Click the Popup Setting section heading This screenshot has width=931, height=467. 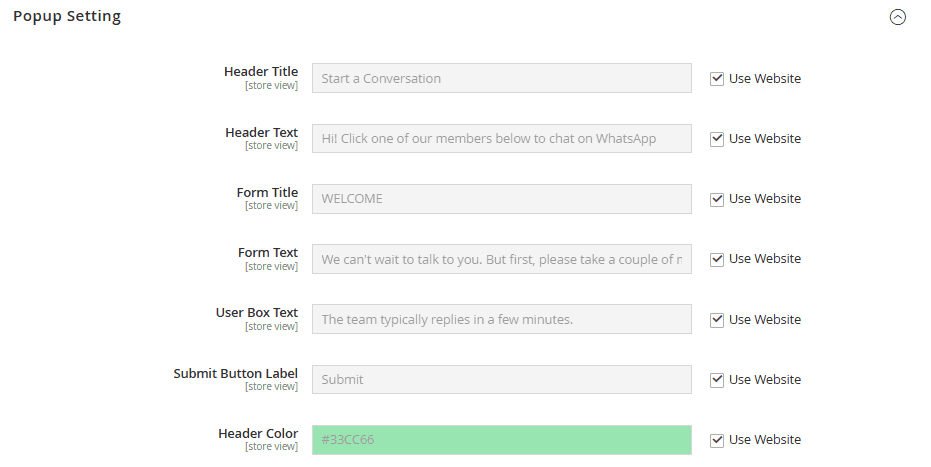tap(67, 17)
